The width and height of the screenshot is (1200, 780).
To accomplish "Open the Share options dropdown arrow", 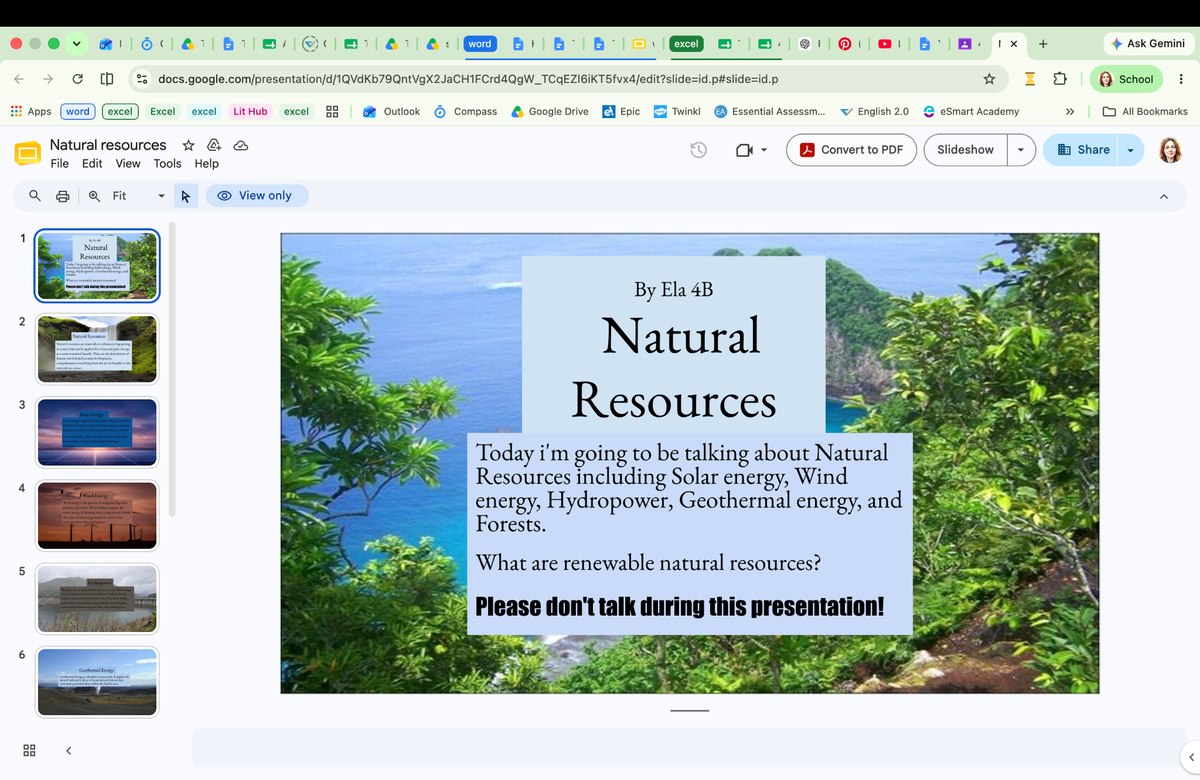I will [x=1131, y=150].
